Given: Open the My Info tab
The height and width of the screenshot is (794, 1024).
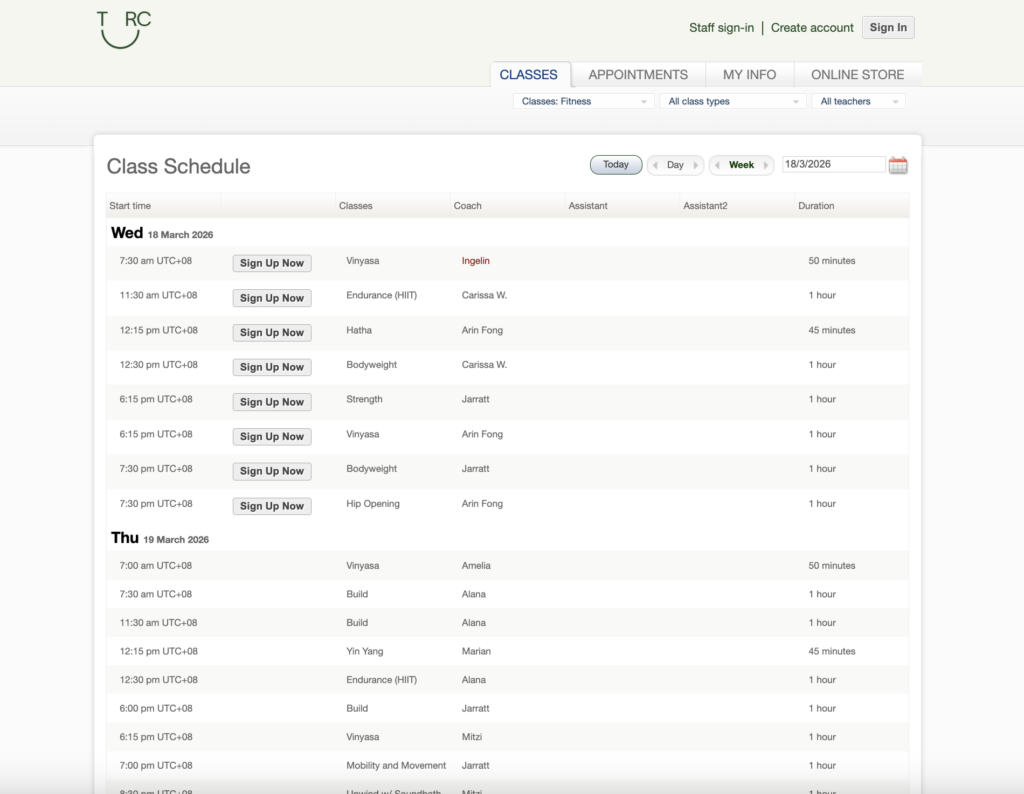Looking at the screenshot, I should pos(749,75).
